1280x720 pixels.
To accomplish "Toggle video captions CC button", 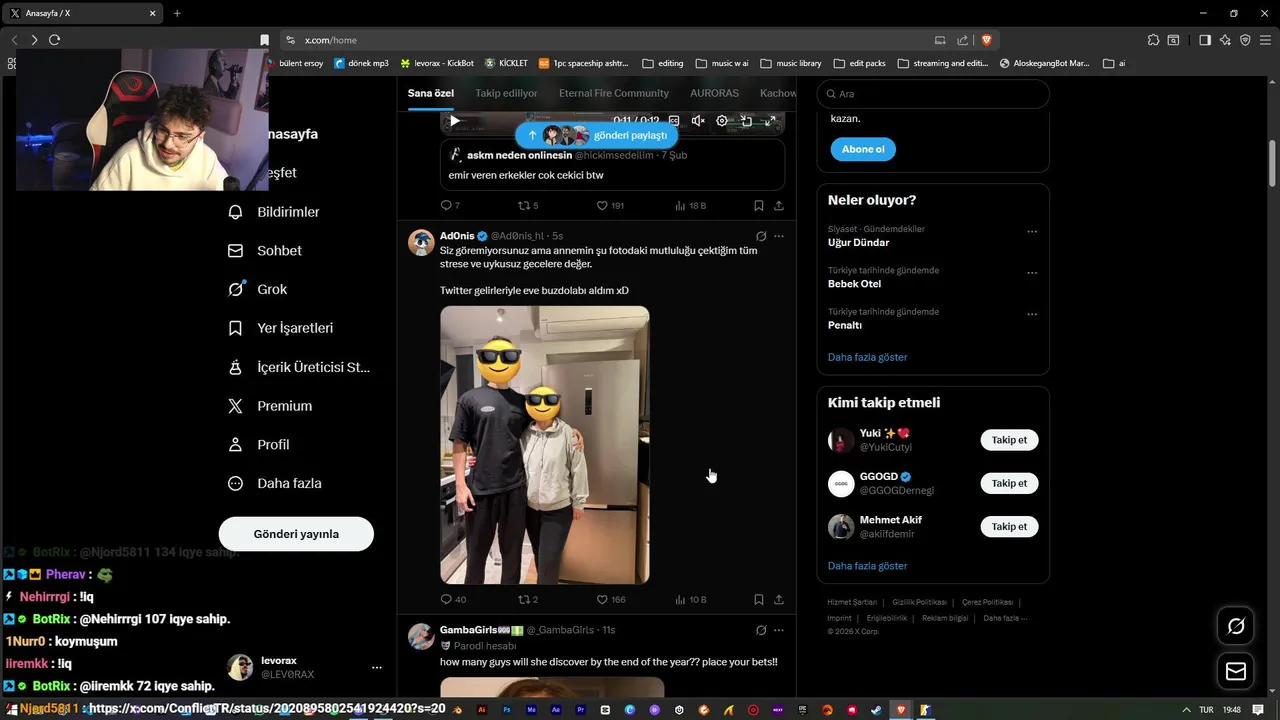I will (674, 121).
